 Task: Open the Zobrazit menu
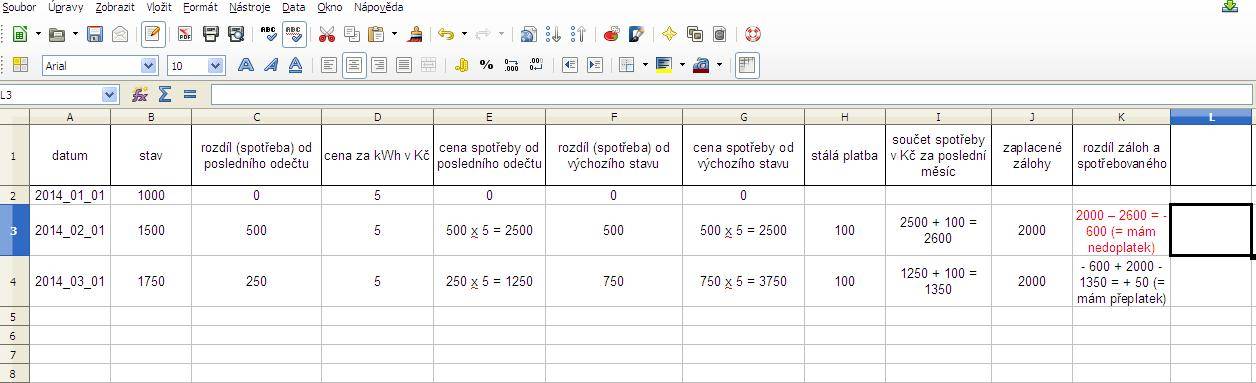click(x=115, y=7)
